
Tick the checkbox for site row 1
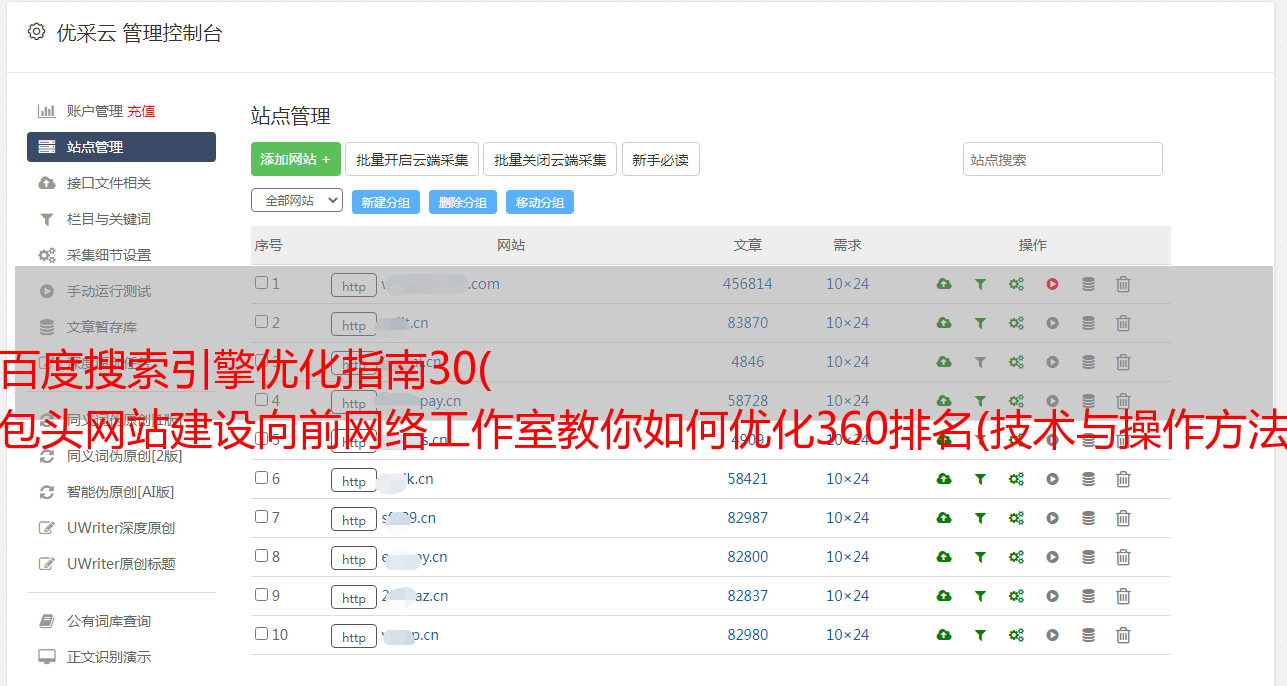pos(261,283)
